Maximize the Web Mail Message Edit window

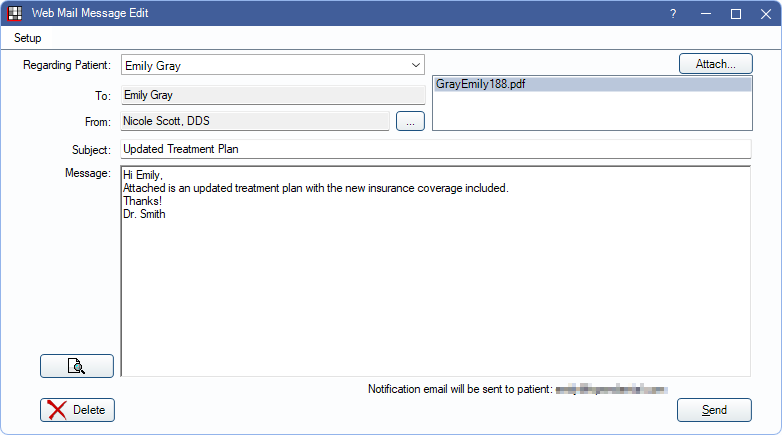[x=736, y=14]
